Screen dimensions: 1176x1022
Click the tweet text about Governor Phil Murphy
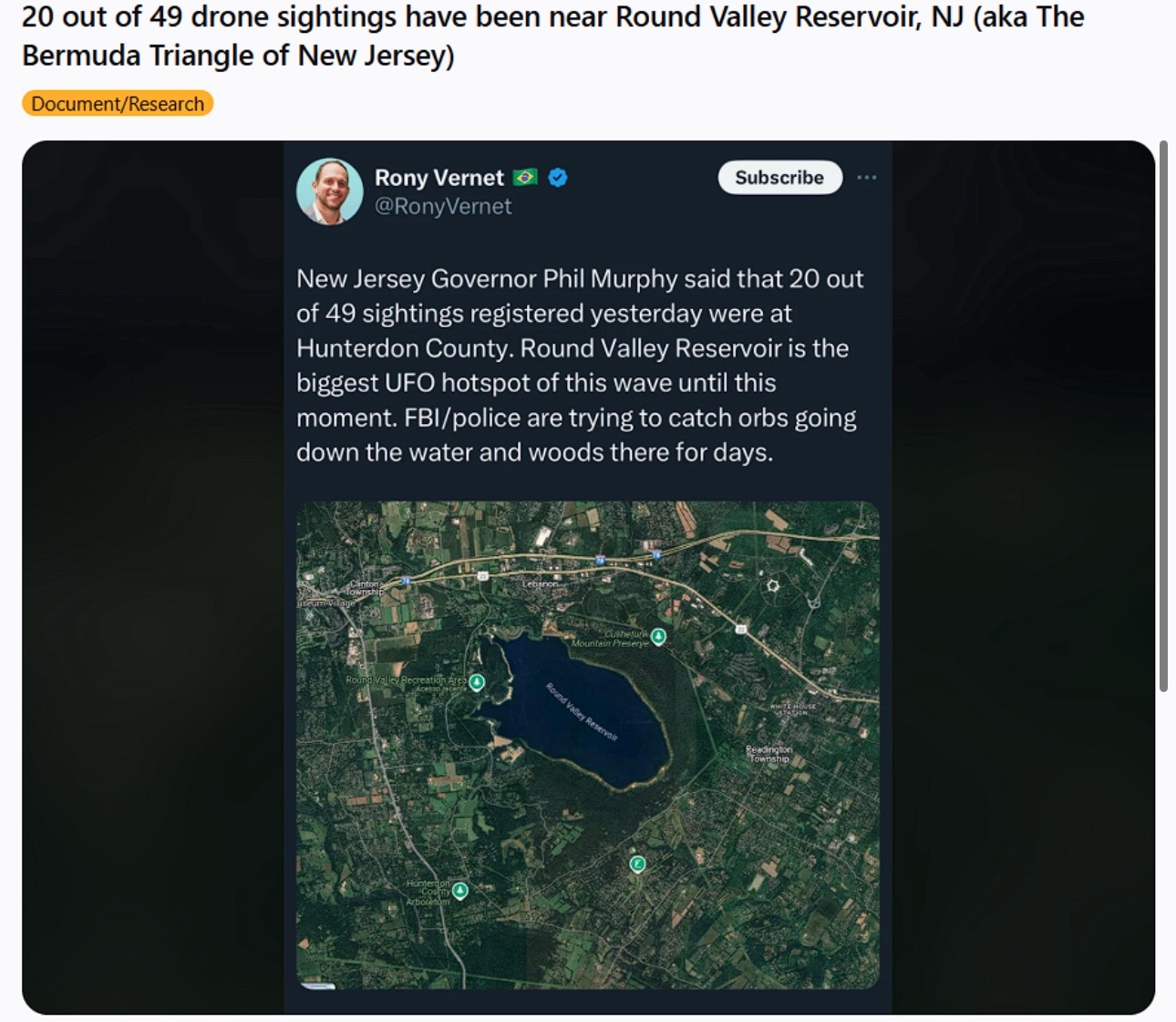click(580, 366)
